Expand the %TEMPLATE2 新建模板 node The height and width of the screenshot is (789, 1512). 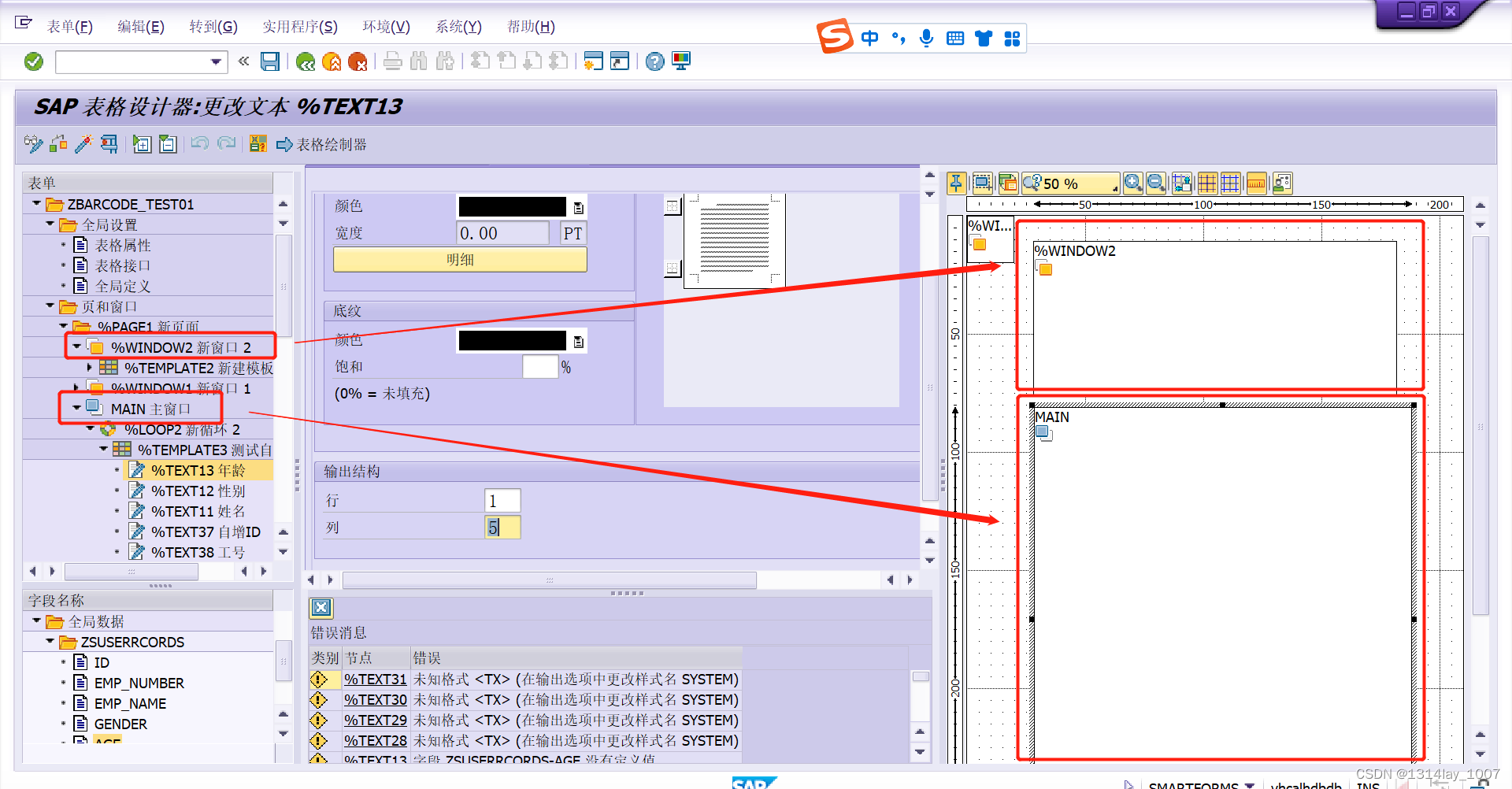click(x=90, y=368)
